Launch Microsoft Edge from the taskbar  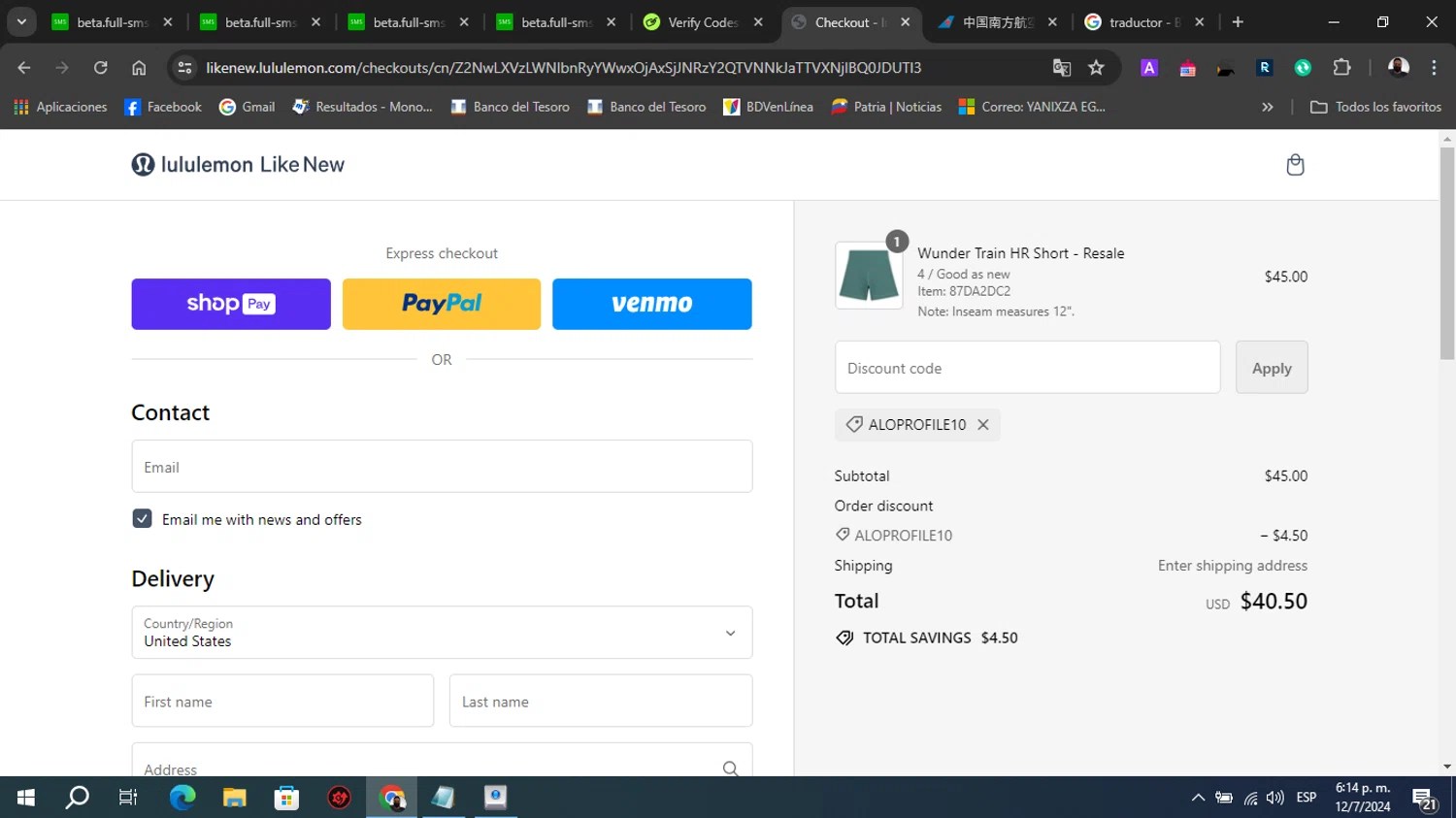click(182, 798)
